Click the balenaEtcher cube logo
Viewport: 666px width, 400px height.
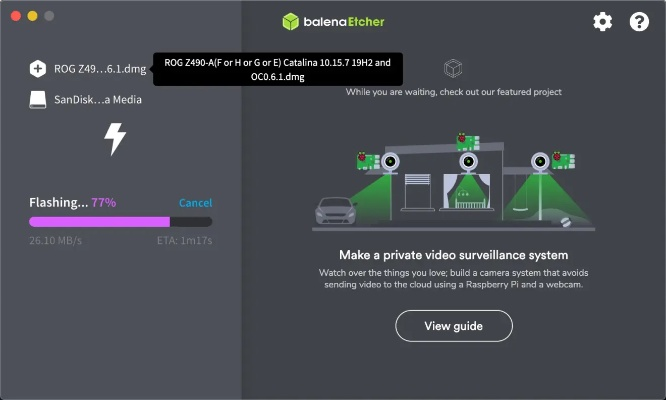click(291, 22)
